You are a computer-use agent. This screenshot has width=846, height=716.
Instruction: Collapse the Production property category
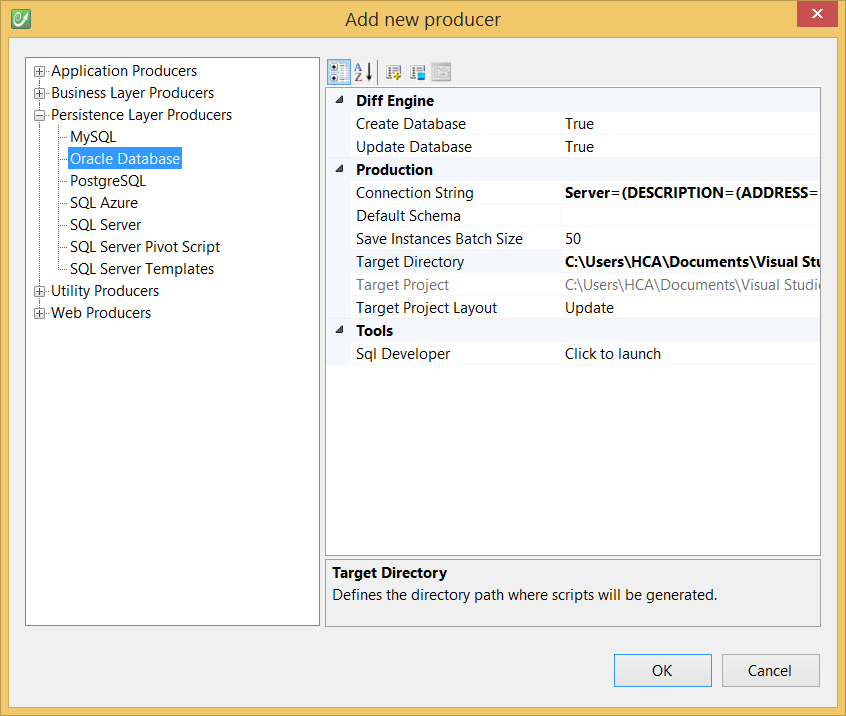click(338, 170)
